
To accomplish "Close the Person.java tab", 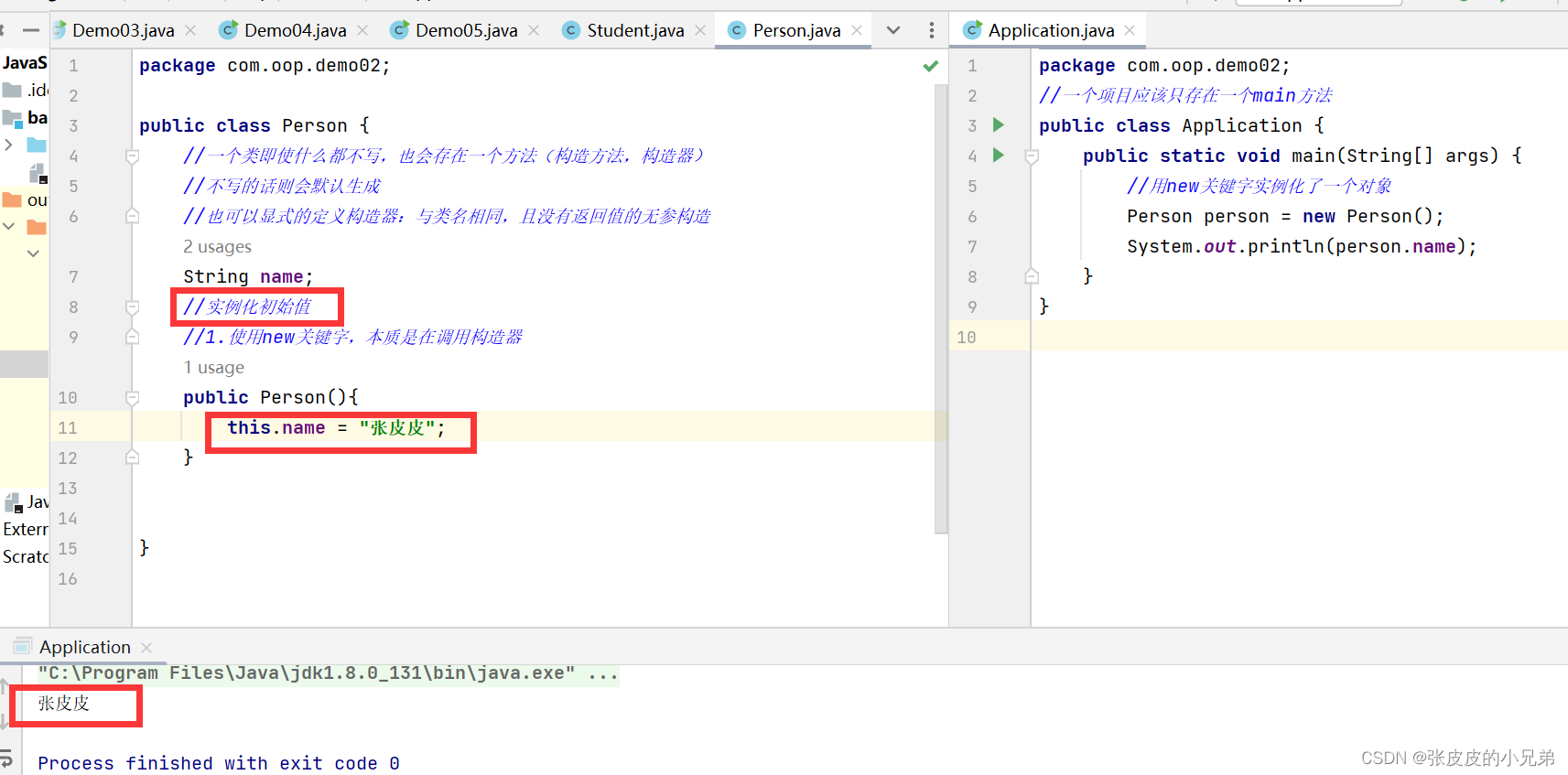I will (x=857, y=30).
